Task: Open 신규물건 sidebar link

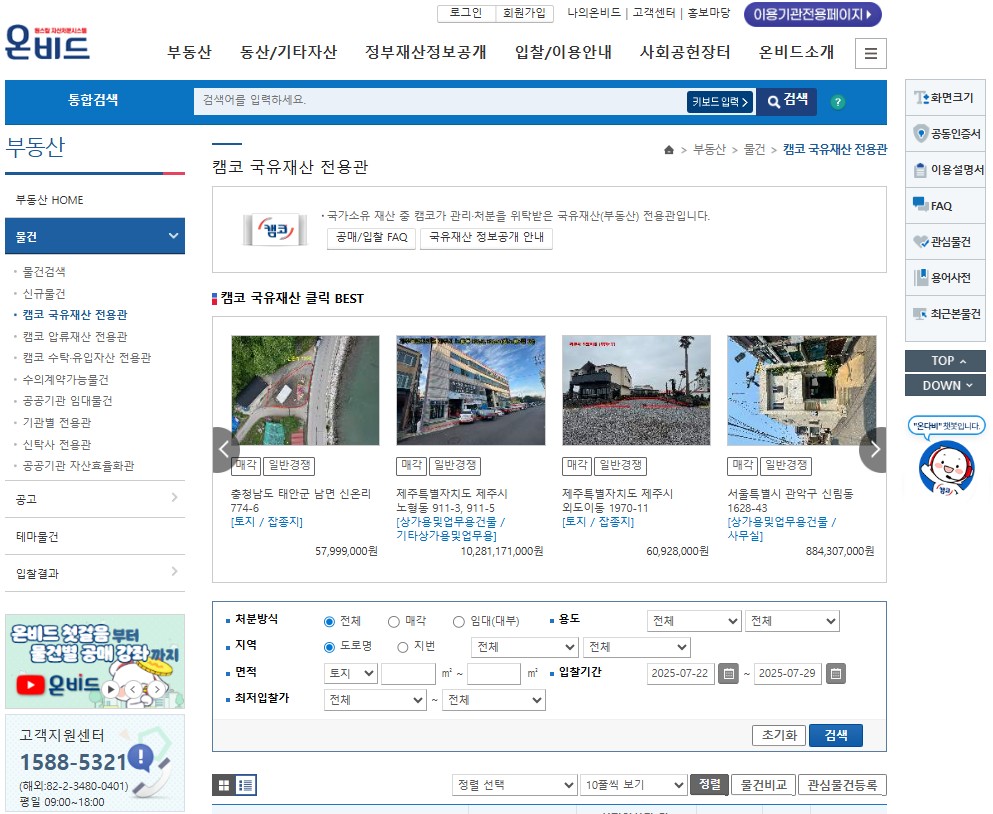Action: click(x=44, y=294)
